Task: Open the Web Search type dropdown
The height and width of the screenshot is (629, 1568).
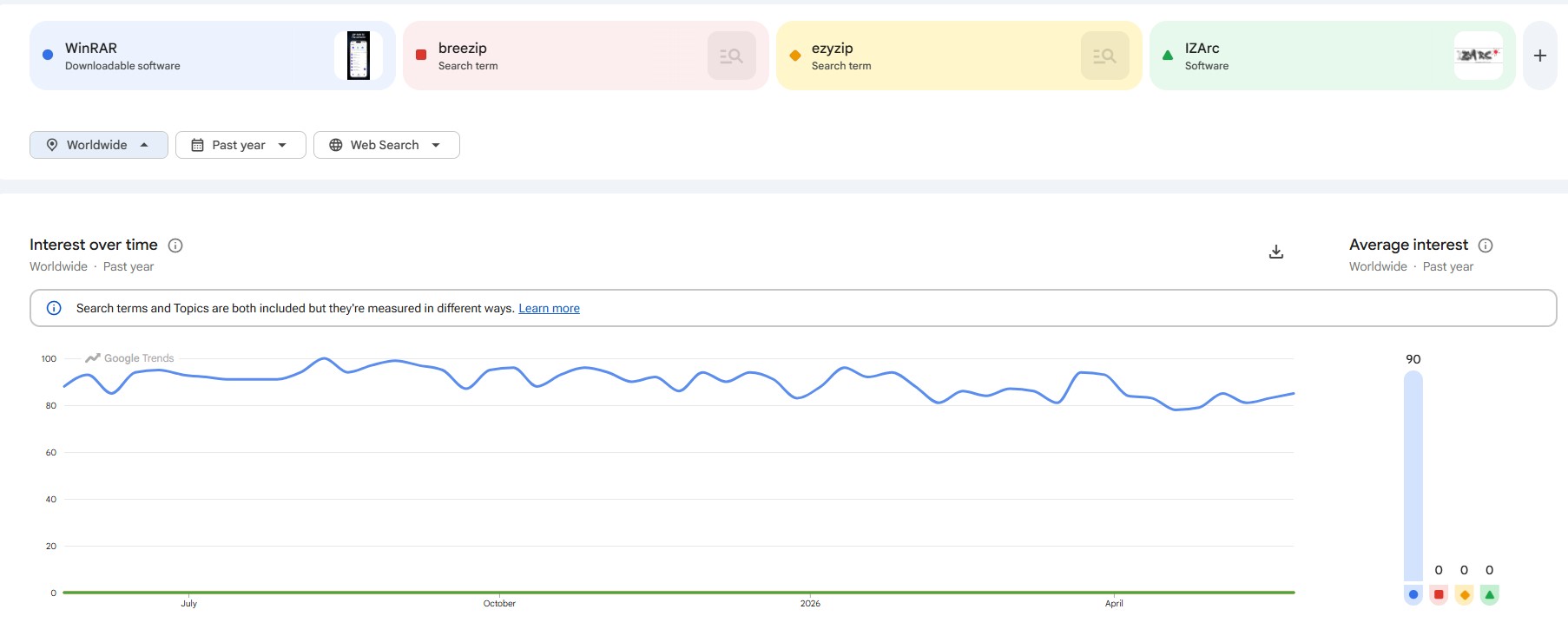Action: point(386,145)
